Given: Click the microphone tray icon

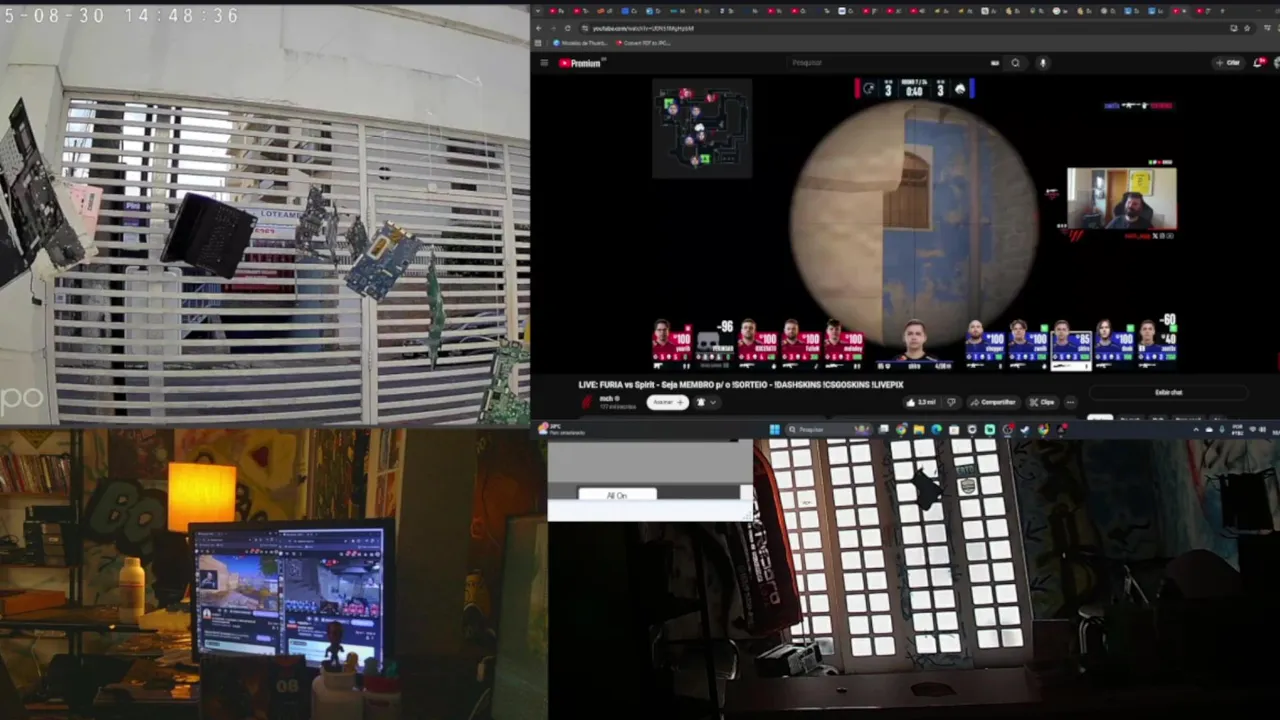Looking at the screenshot, I should point(1223,429).
